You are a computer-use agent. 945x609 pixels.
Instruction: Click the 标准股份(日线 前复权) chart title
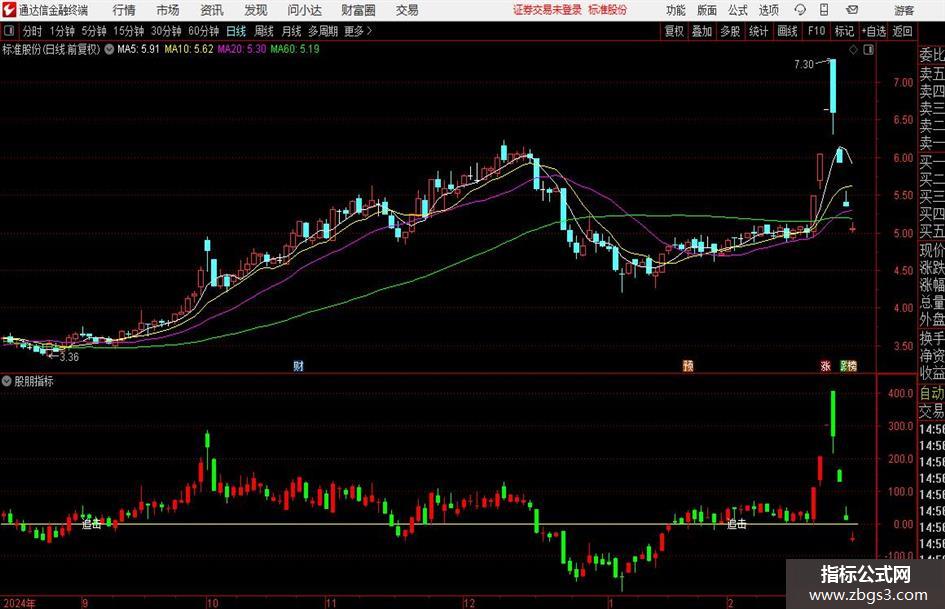pos(51,49)
